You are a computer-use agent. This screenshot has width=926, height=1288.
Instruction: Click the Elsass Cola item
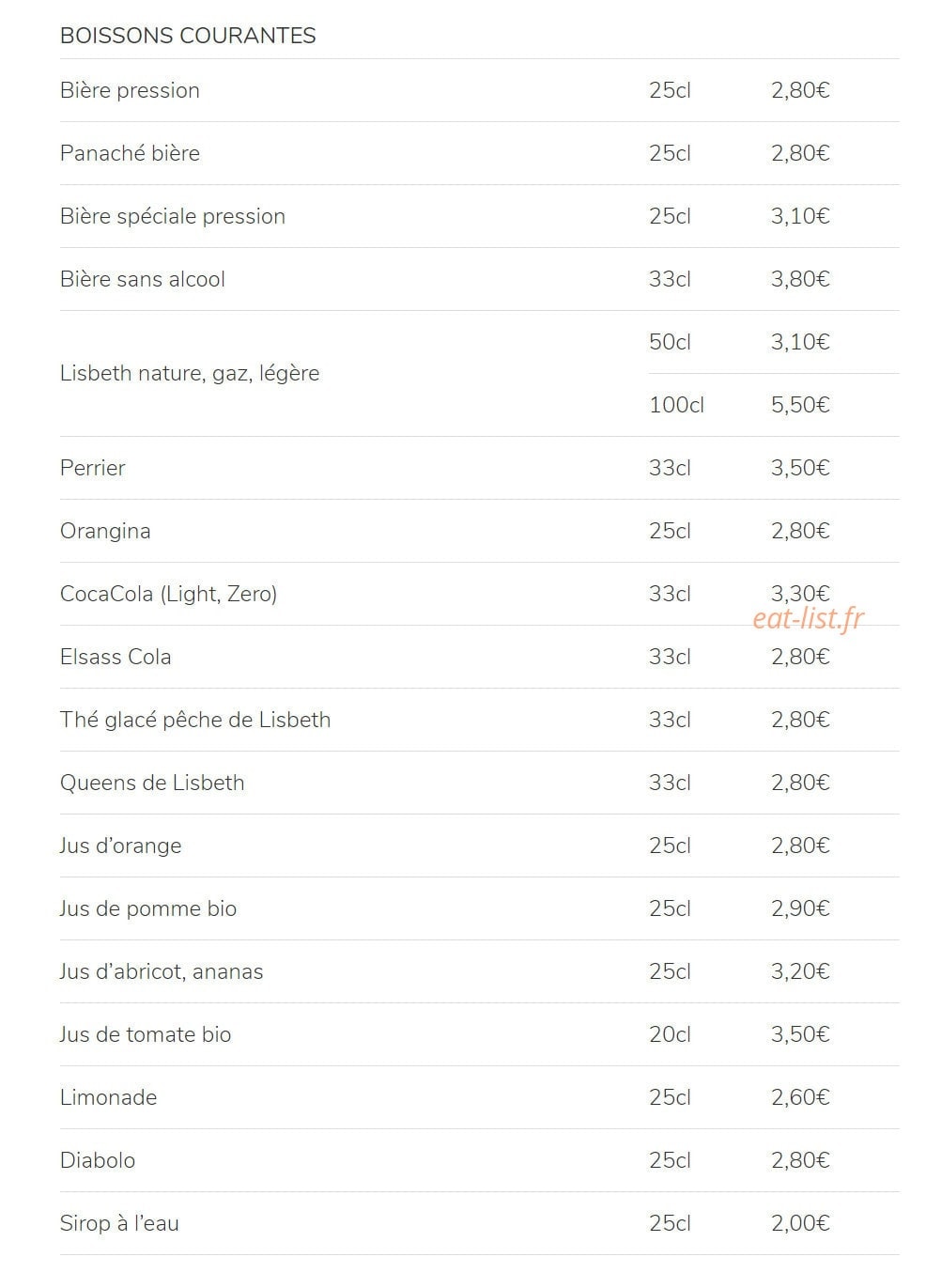(116, 657)
